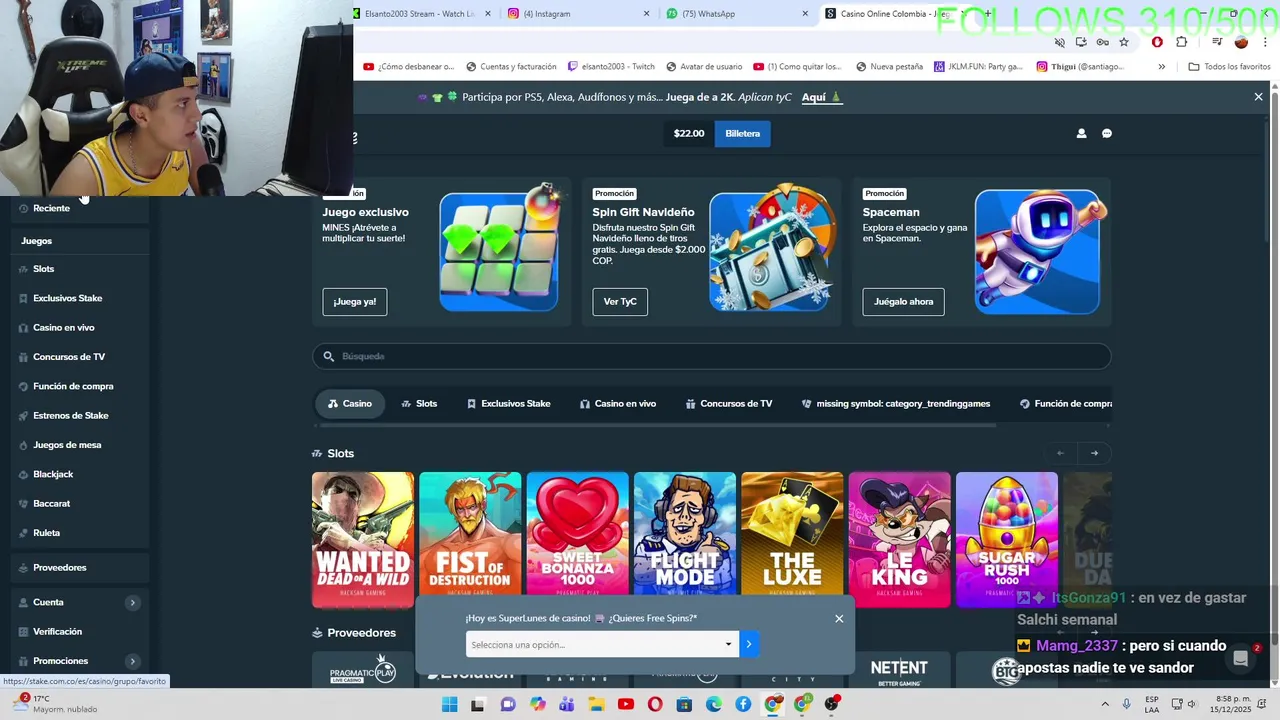Open the 'Todos los favoritos' bookmarks folder
The image size is (1280, 720).
(x=1229, y=67)
